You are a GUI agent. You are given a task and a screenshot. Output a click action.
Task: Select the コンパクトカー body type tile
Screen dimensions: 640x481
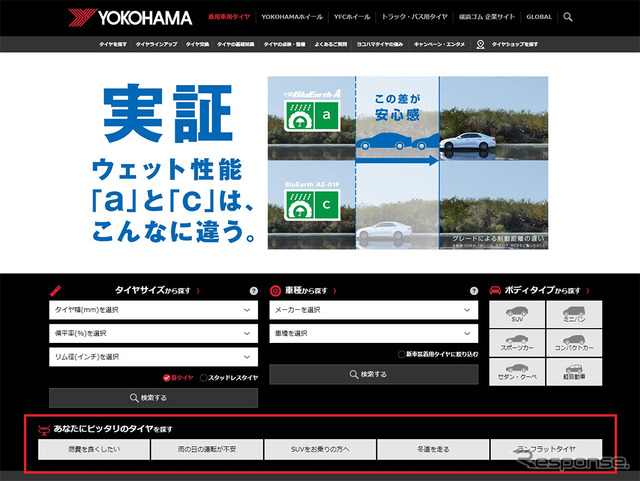574,342
